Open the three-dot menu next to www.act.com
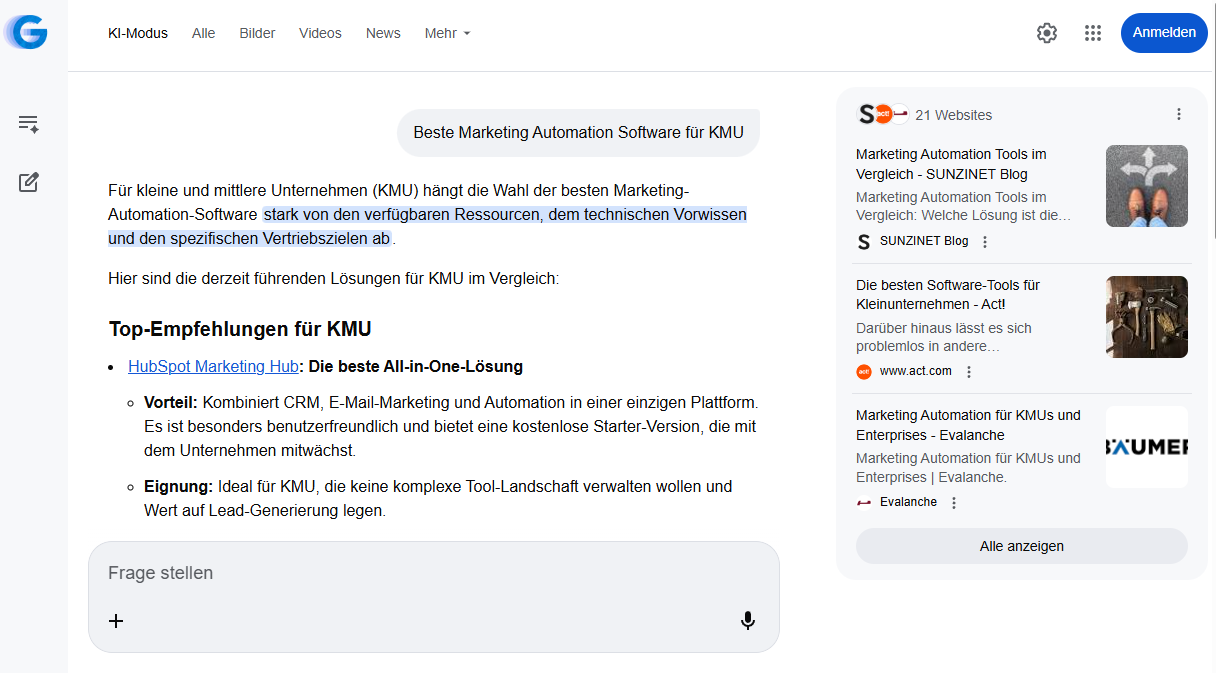This screenshot has height=673, width=1216. [968, 371]
